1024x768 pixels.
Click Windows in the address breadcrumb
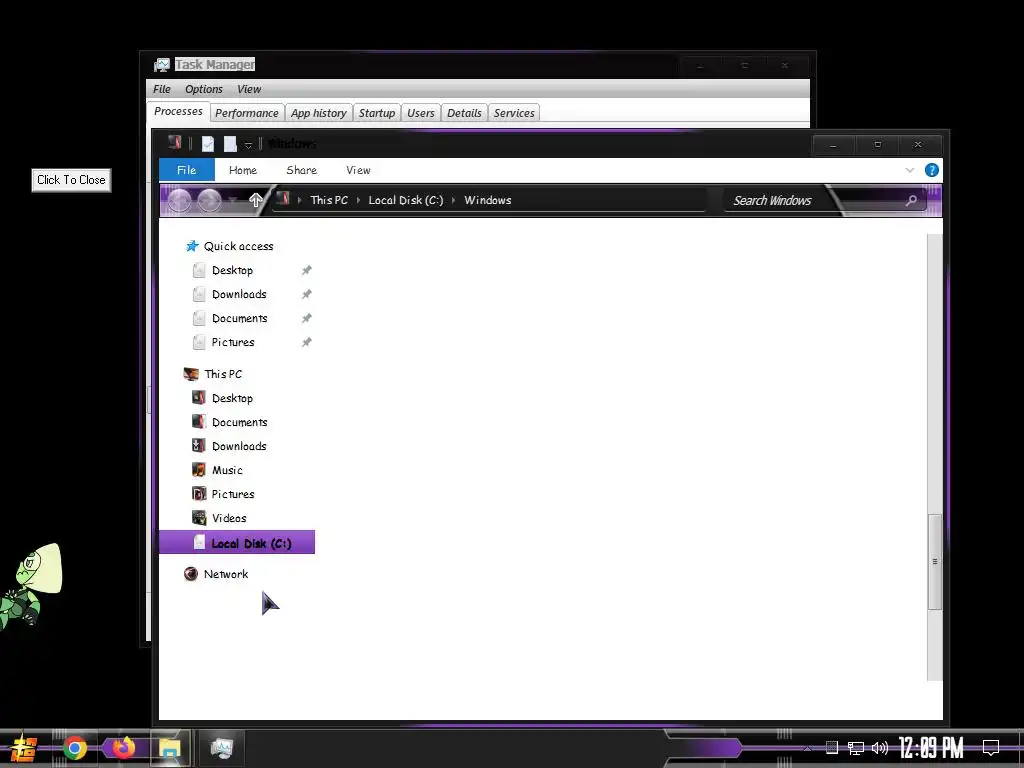click(488, 200)
